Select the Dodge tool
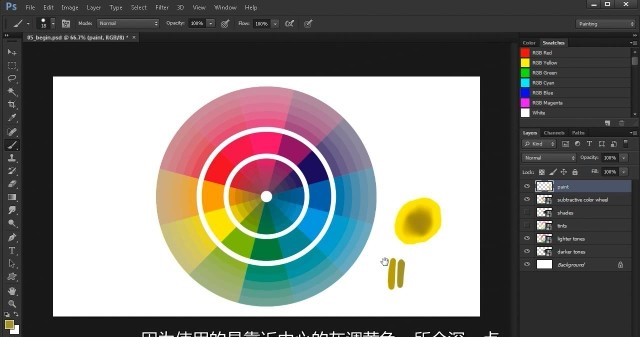This screenshot has height=360, width=640. click(12, 223)
